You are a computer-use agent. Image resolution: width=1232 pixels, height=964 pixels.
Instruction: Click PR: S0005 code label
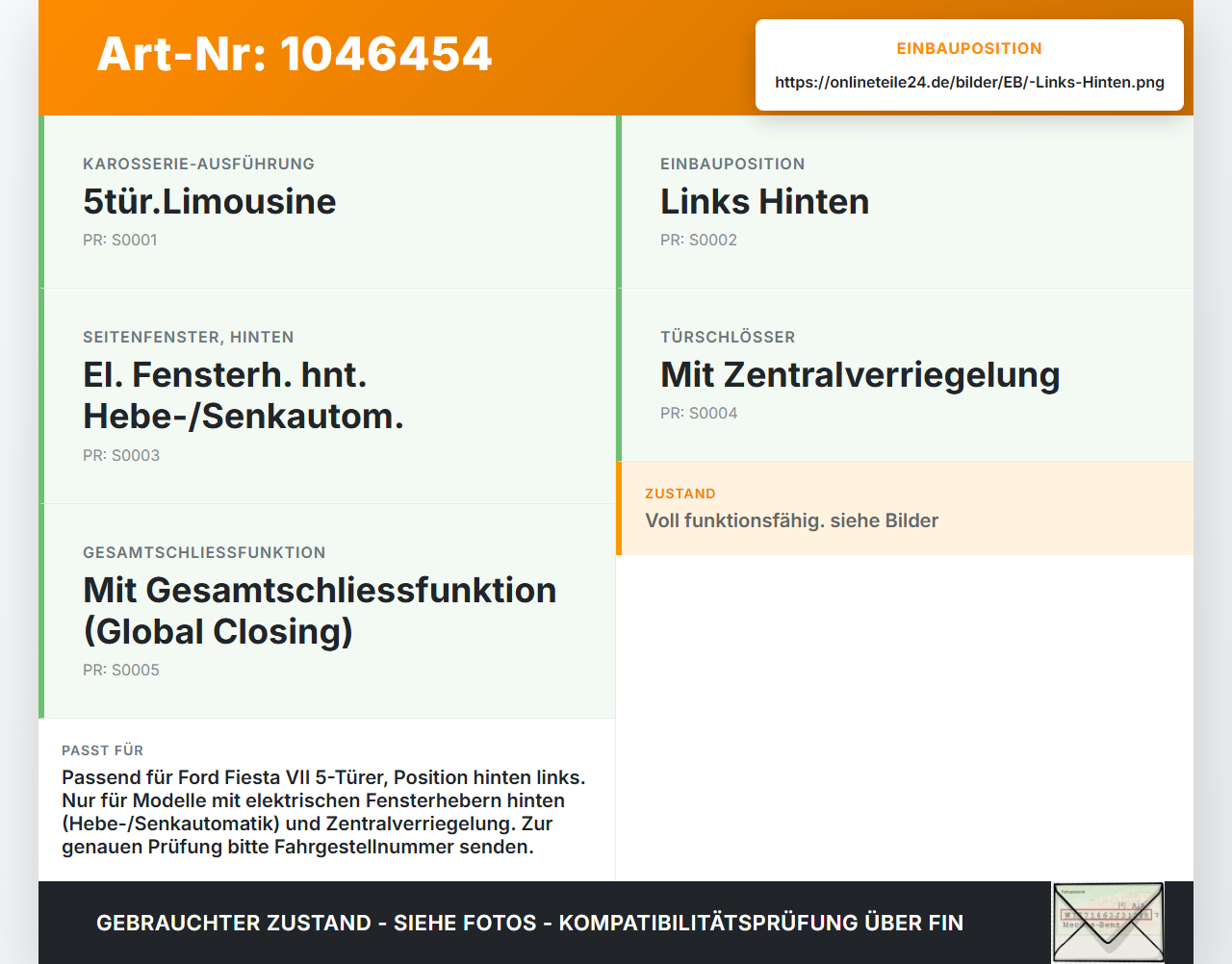click(x=121, y=670)
